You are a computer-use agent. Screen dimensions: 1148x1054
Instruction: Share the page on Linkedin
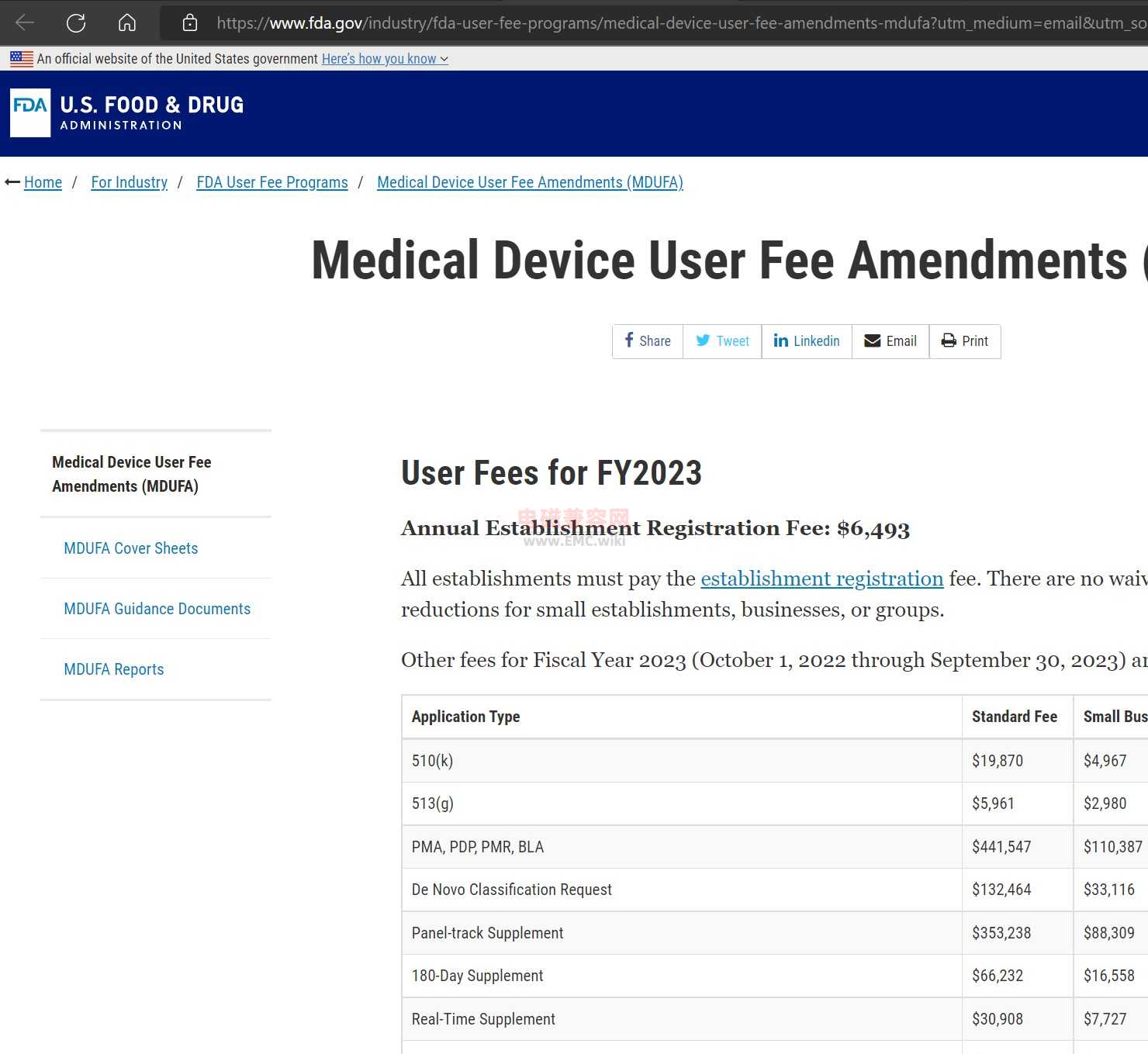tap(807, 341)
